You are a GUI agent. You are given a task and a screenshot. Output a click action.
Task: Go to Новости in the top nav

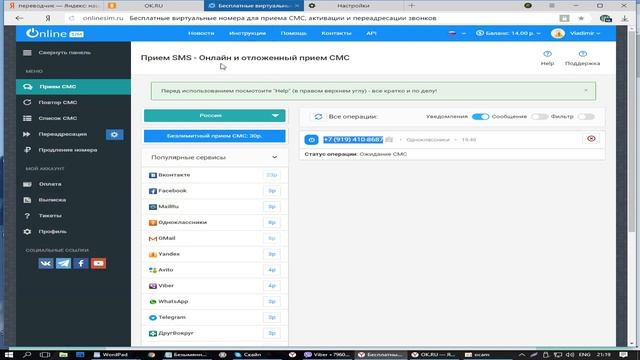tap(201, 33)
